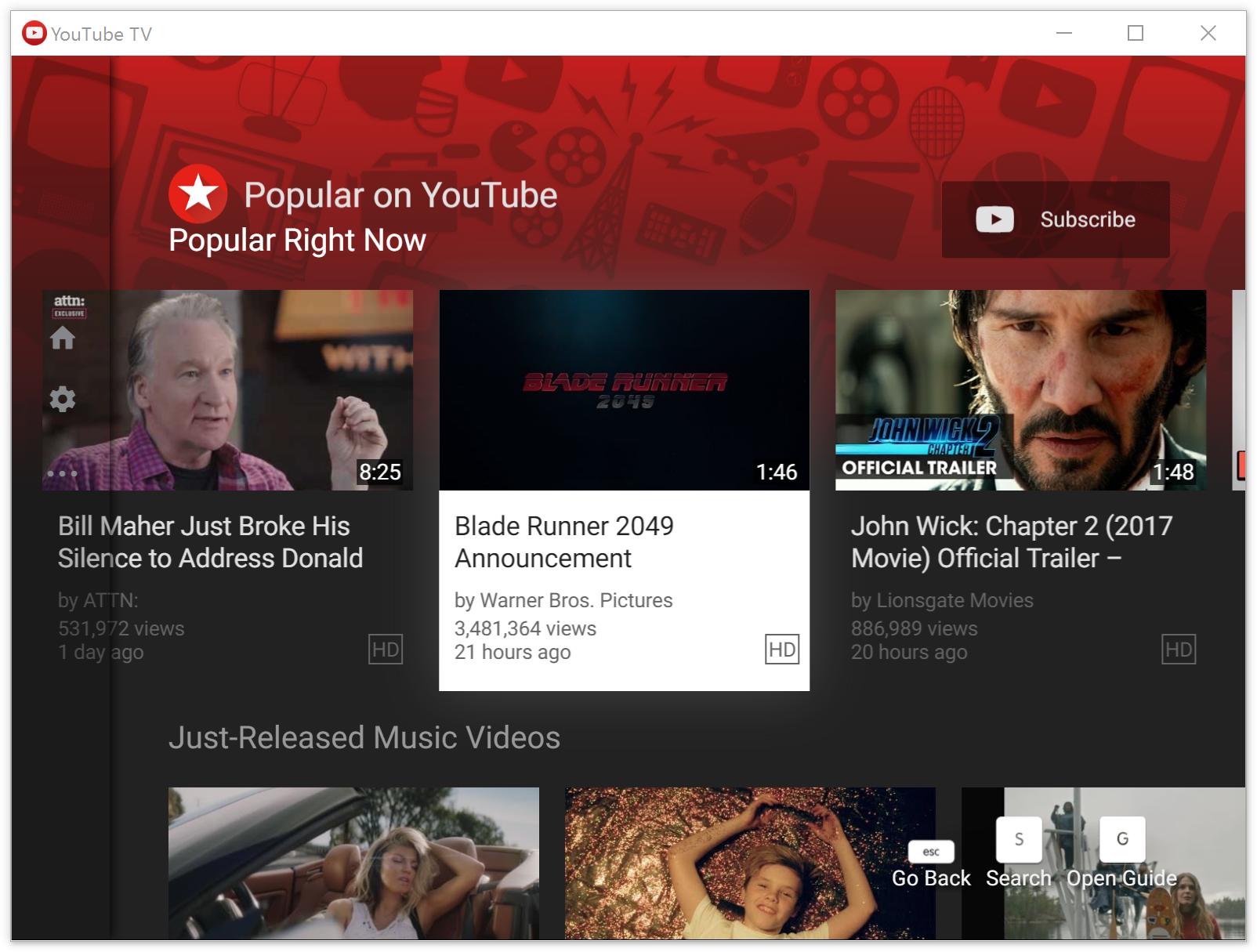1257x952 pixels.
Task: Click the YouTube TV logo in title bar
Action: (34, 33)
